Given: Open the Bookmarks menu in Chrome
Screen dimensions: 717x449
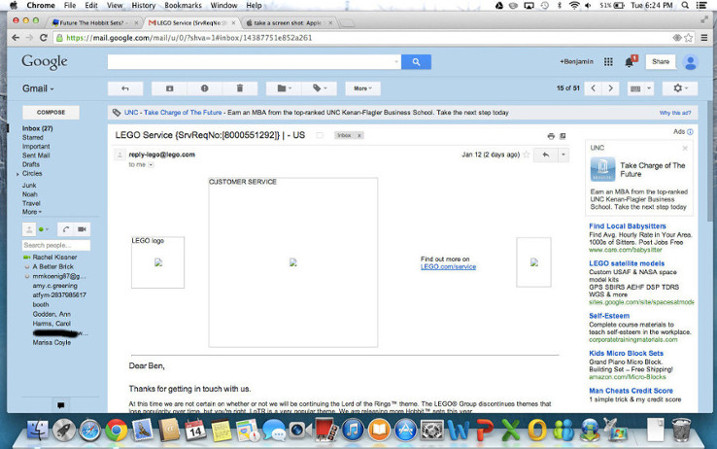Looking at the screenshot, I should 182,6.
